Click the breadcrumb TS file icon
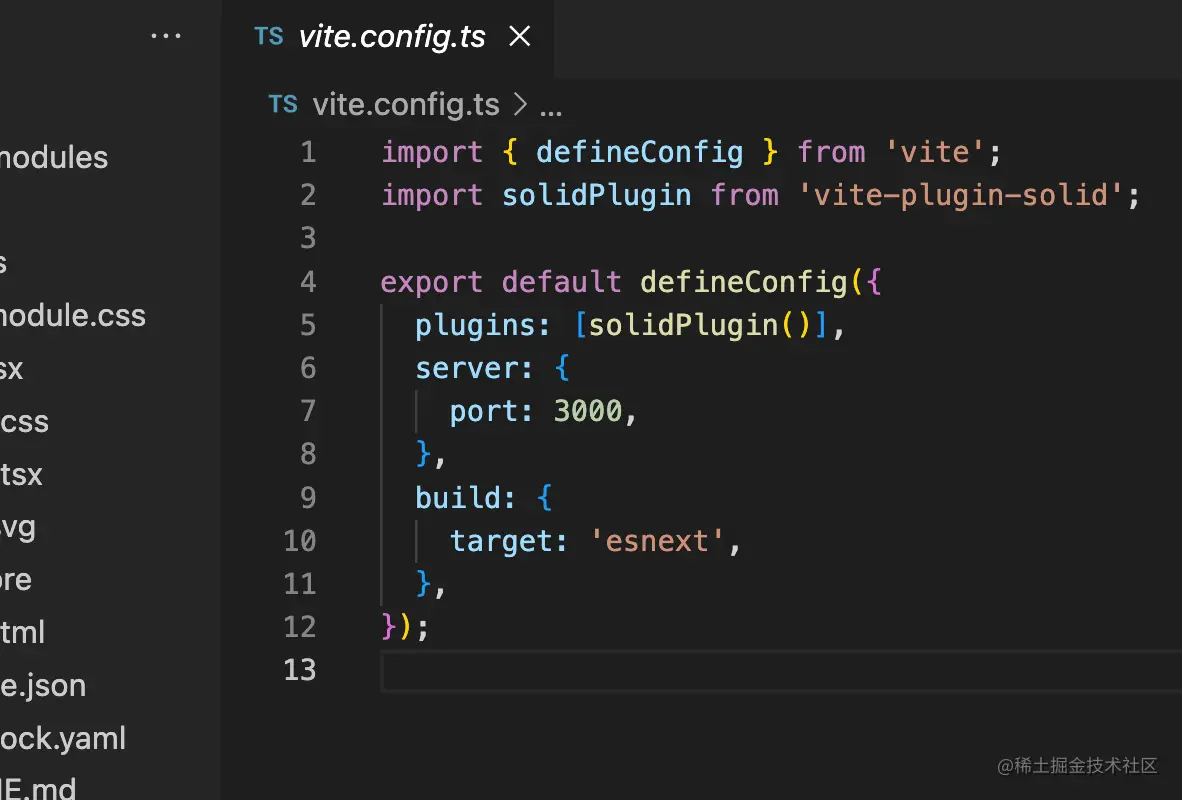Screen dimensions: 1182x800 point(283,104)
